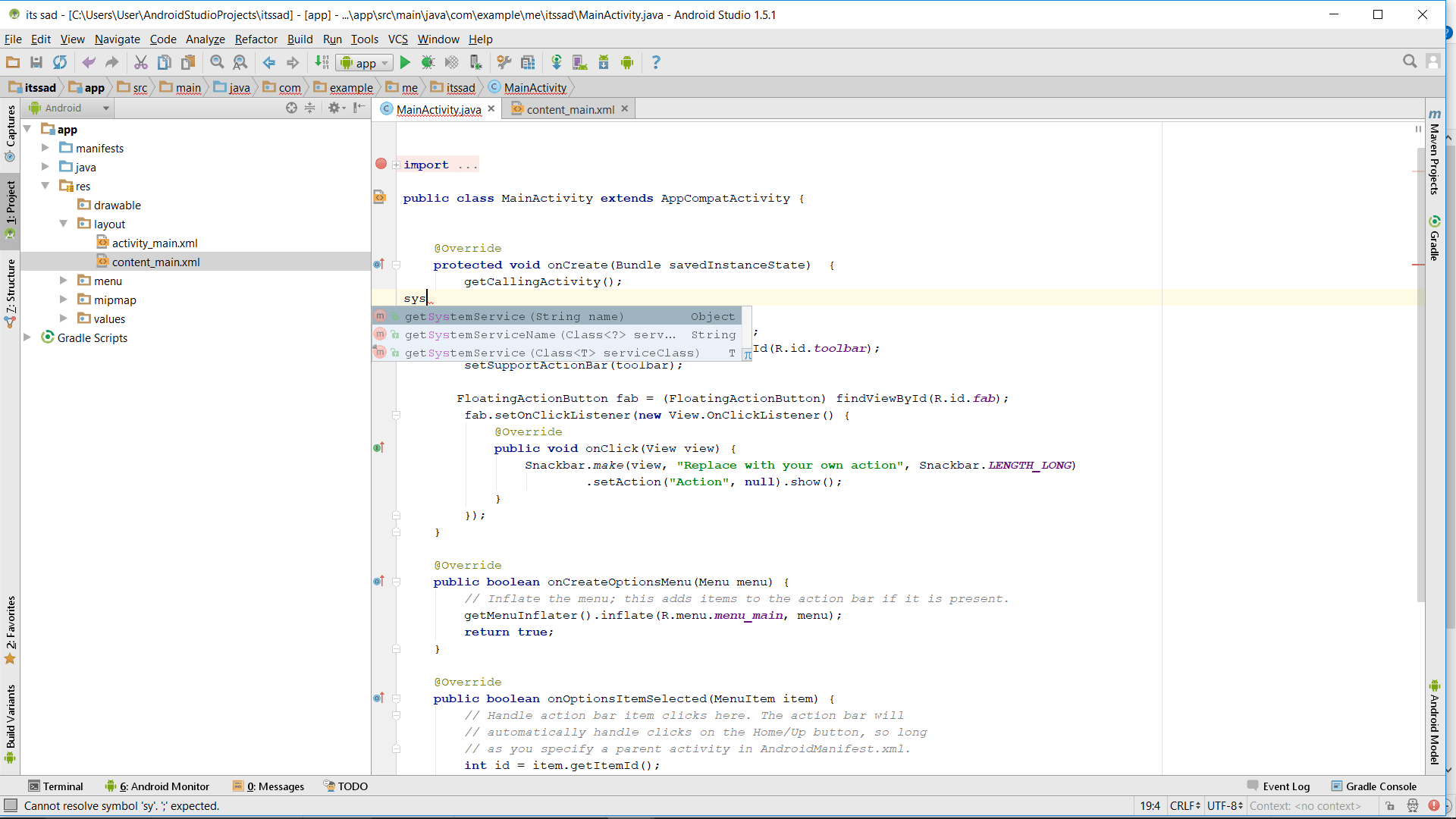Open the AVD Manager icon
Screen dimensions: 1456x819
pyautogui.click(x=580, y=63)
